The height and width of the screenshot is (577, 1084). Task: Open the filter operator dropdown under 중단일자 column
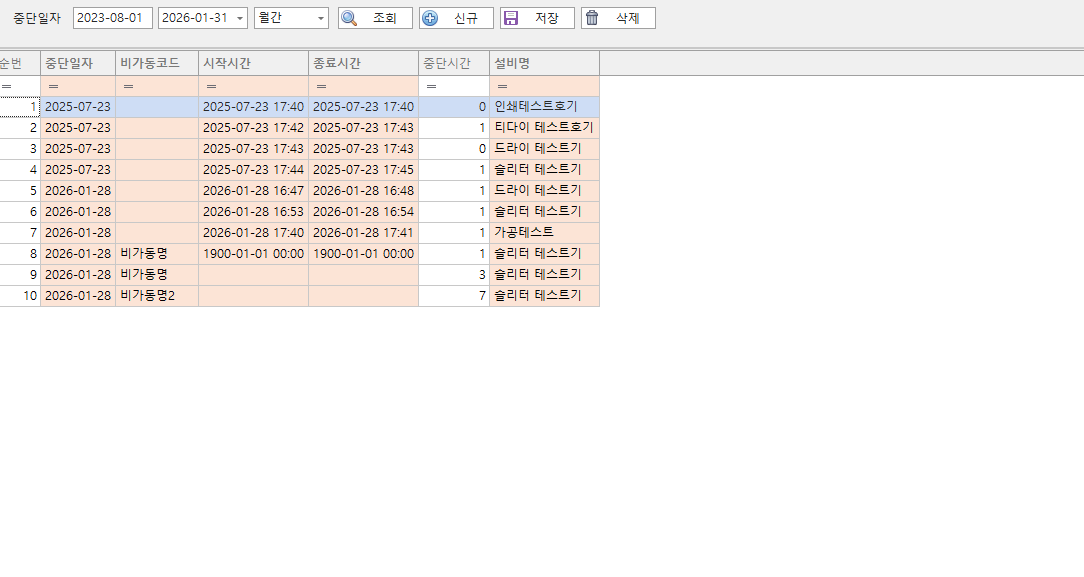(x=51, y=86)
